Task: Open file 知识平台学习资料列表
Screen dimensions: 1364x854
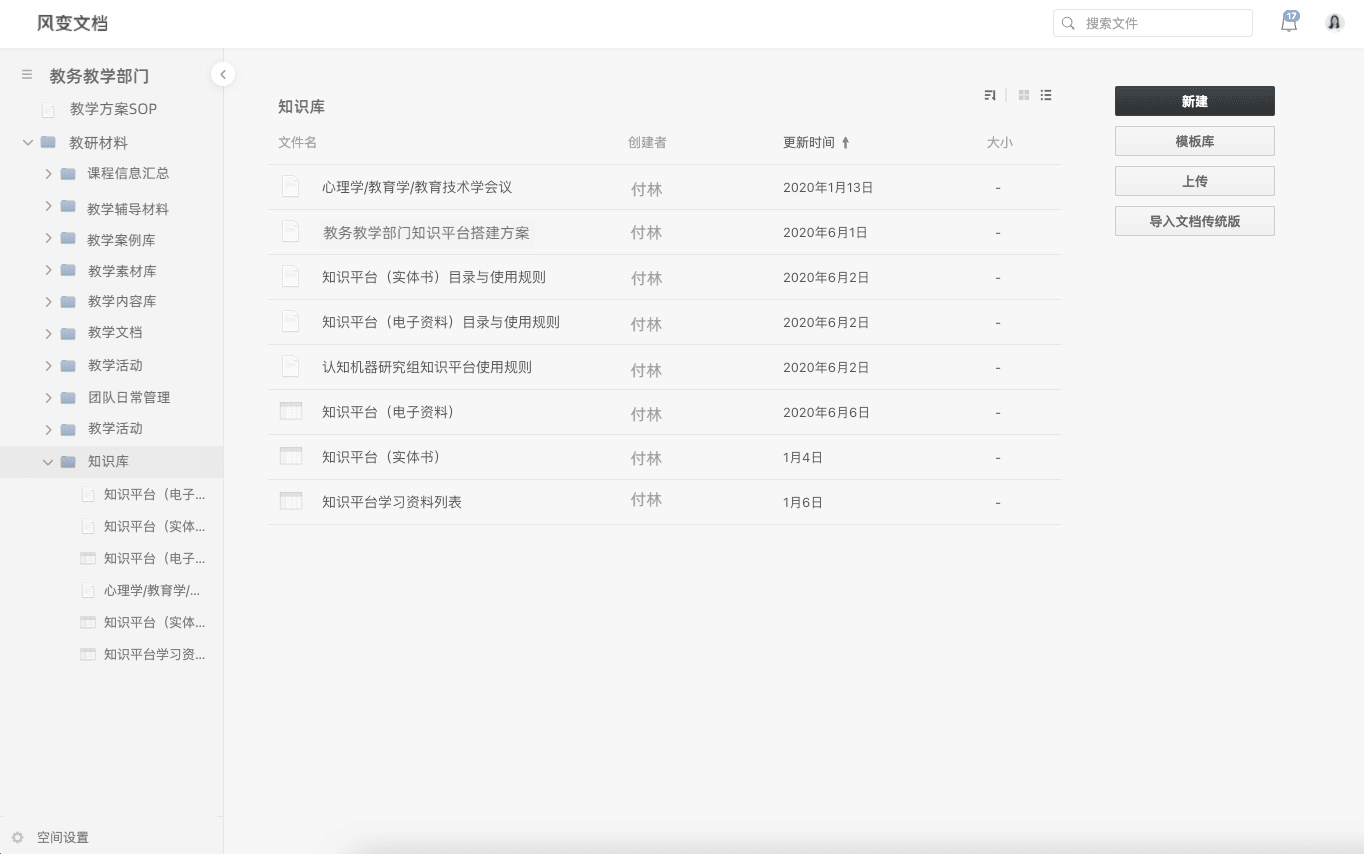Action: 392,502
